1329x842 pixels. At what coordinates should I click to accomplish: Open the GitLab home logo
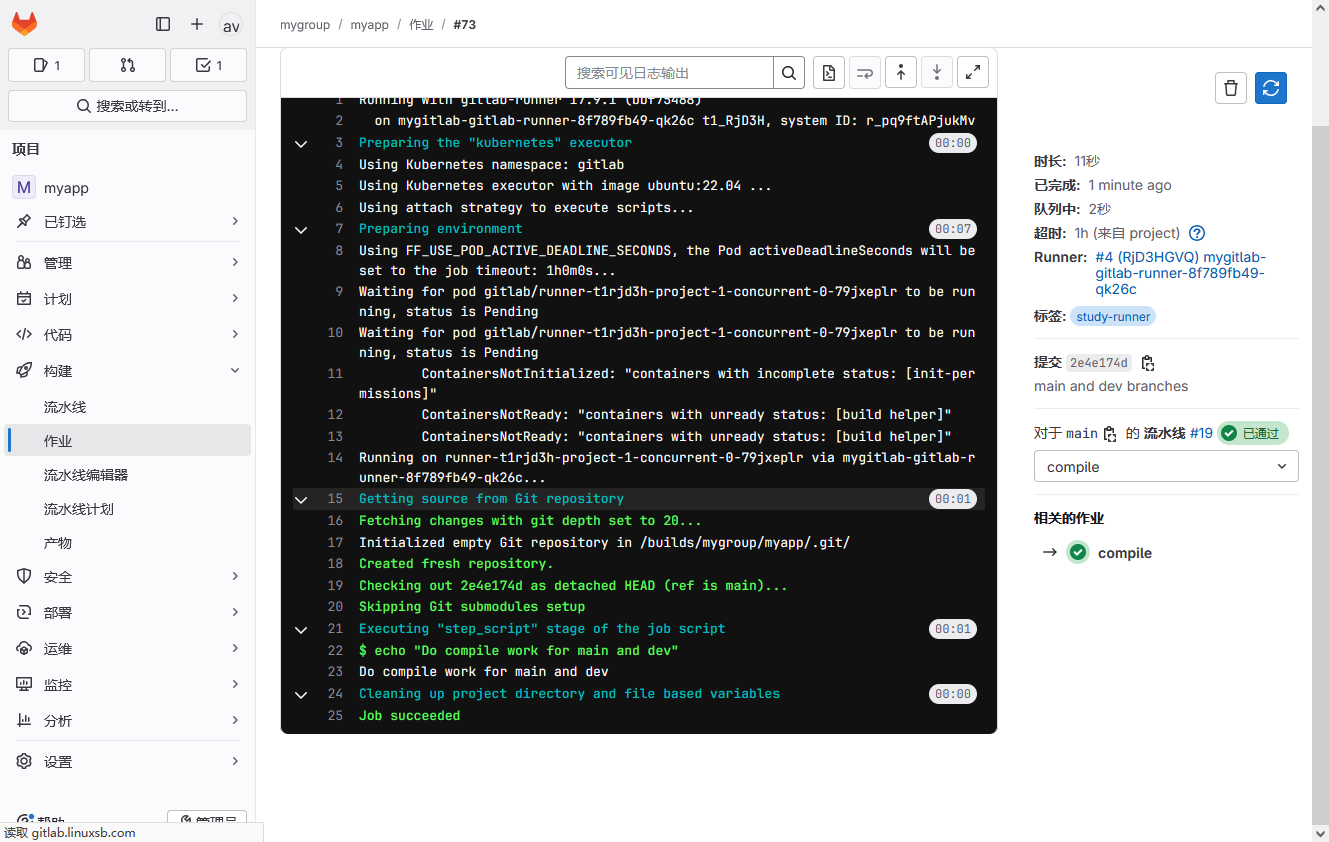click(24, 24)
